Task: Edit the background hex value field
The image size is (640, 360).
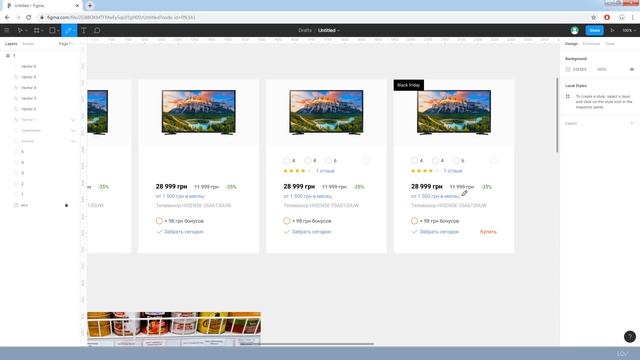Action: (580, 69)
